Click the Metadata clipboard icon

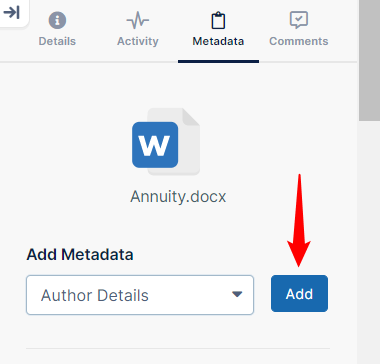(x=218, y=20)
